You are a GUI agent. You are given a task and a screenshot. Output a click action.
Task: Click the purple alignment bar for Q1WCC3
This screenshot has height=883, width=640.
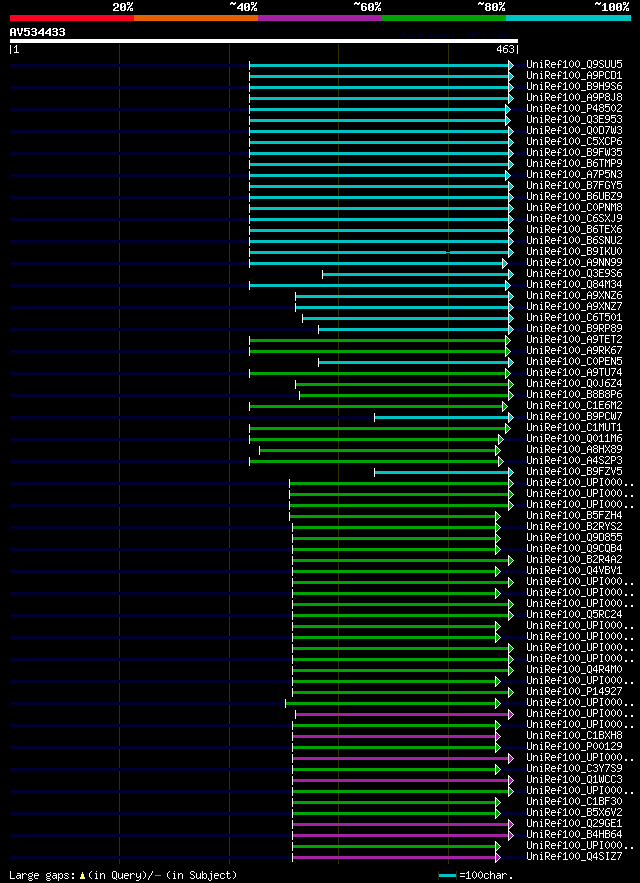pos(403,781)
